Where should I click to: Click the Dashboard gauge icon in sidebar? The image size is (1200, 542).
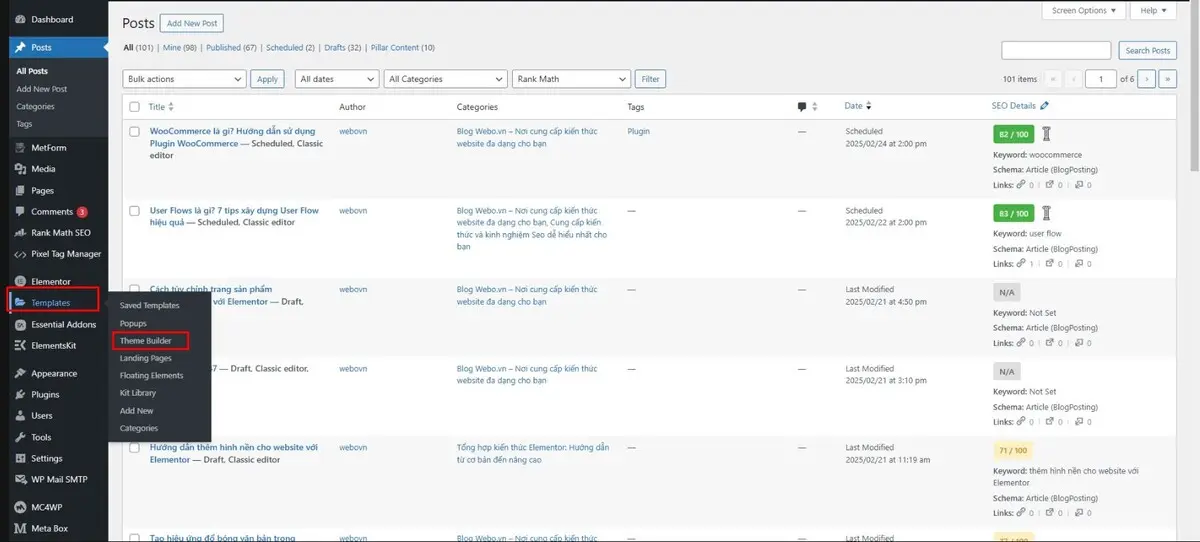click(x=20, y=19)
